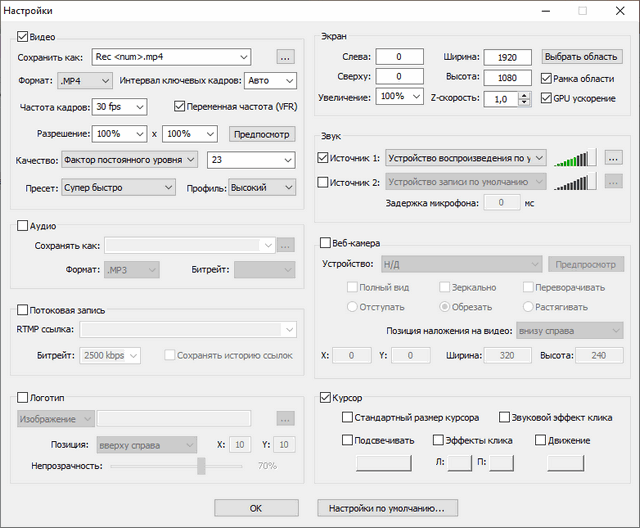Click volume level bars of Источник 2

point(575,182)
